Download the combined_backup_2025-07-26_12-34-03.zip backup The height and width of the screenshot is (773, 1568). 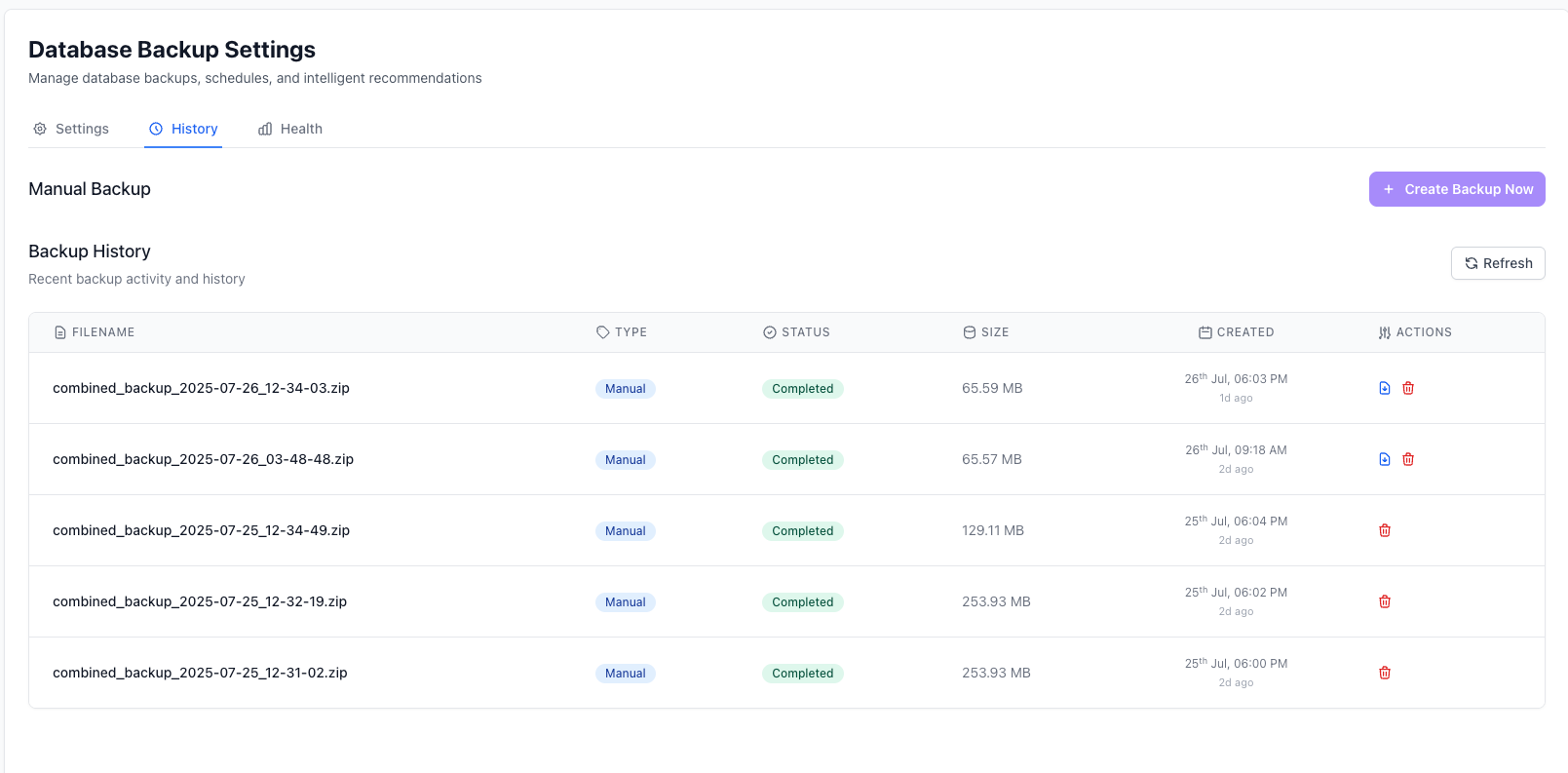1385,388
